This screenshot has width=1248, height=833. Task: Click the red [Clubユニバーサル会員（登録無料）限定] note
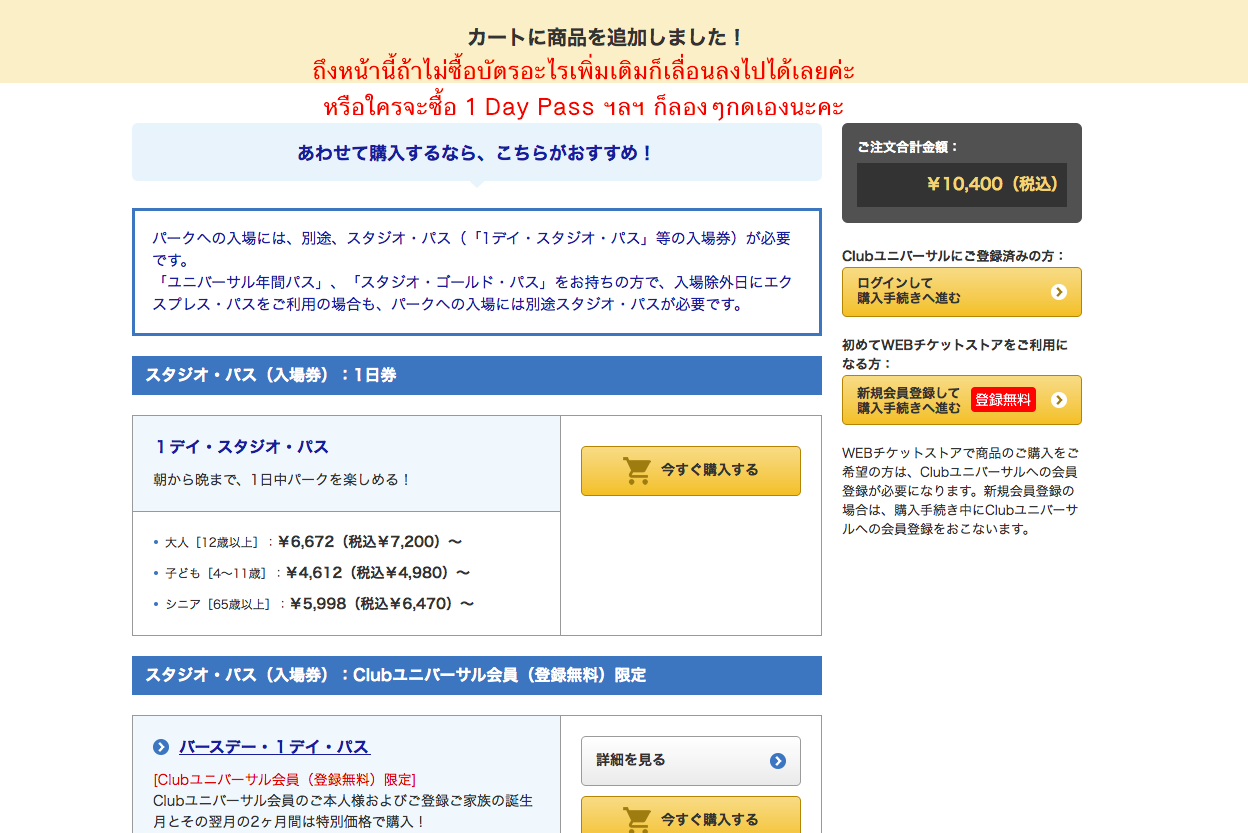(x=285, y=779)
